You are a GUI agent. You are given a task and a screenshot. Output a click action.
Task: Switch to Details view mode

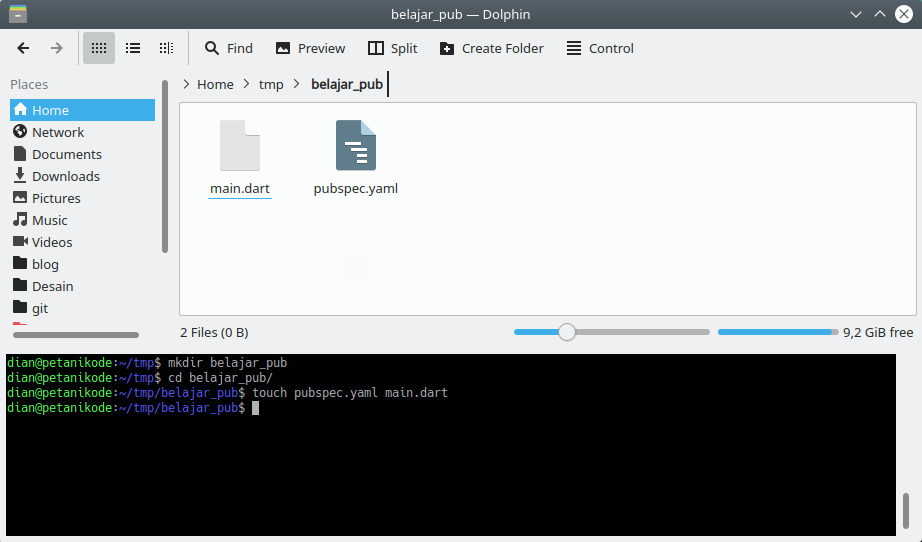click(x=166, y=48)
